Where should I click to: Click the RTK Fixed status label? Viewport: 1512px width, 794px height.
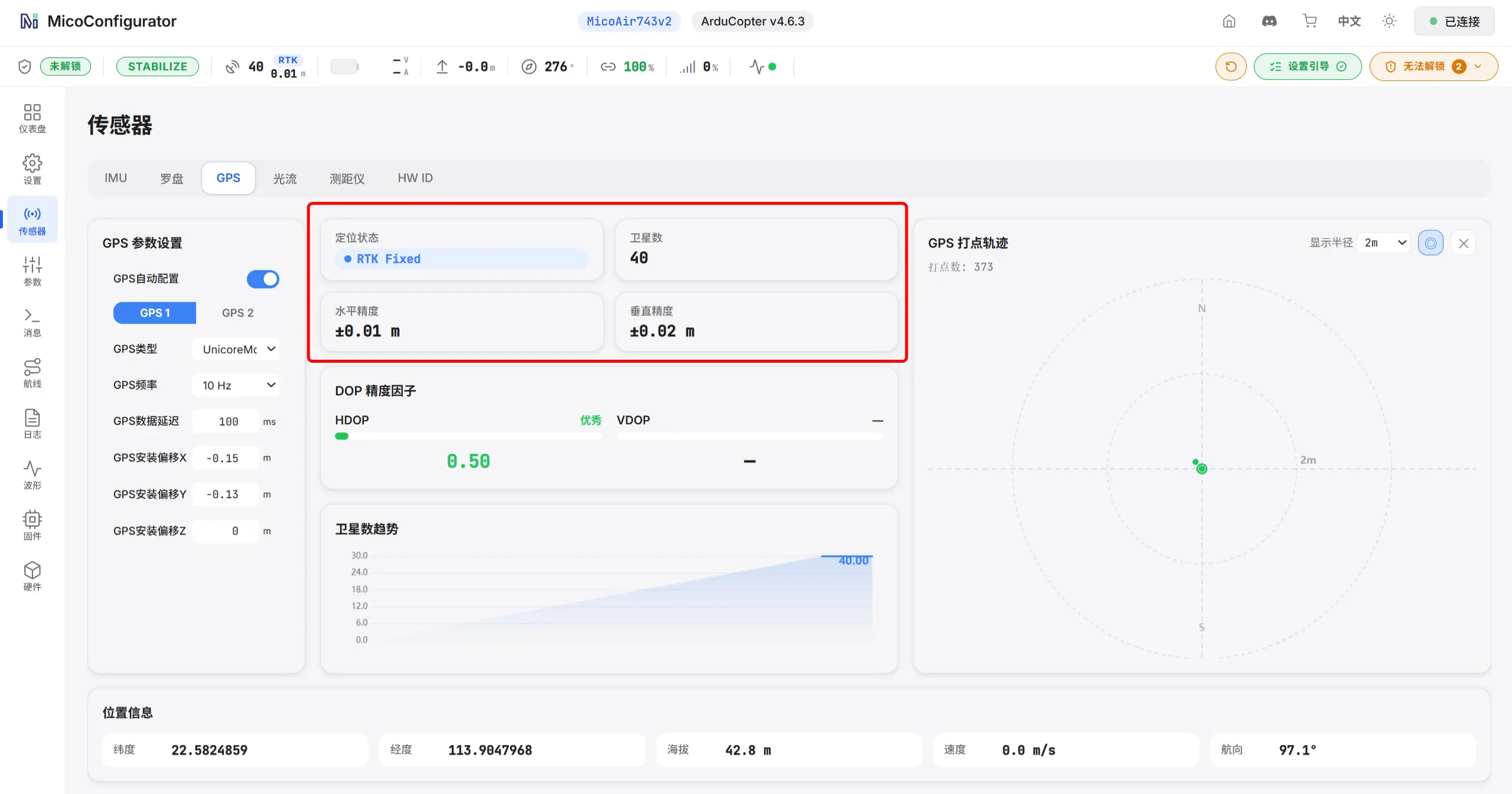(388, 259)
